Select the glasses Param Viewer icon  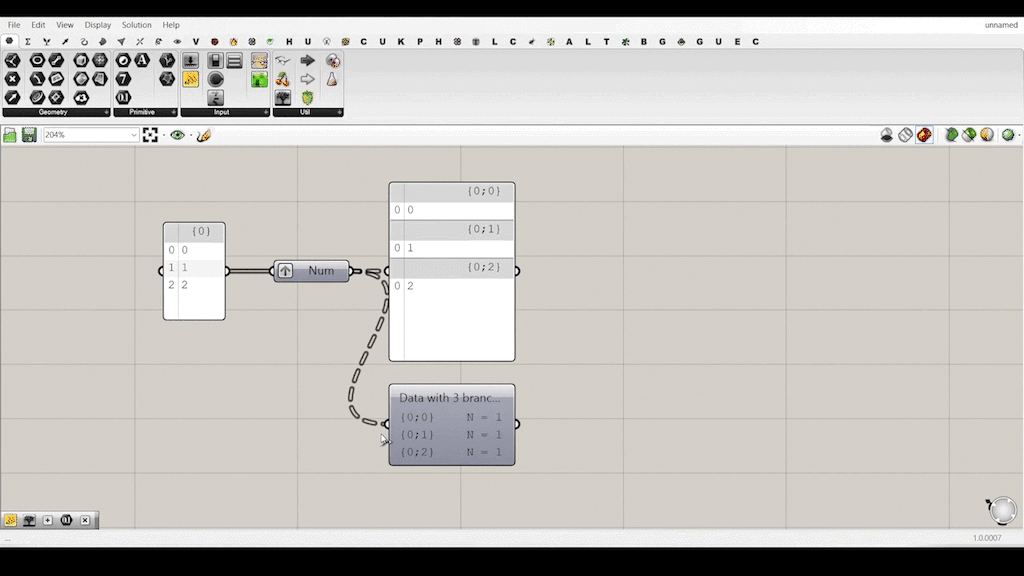click(283, 60)
